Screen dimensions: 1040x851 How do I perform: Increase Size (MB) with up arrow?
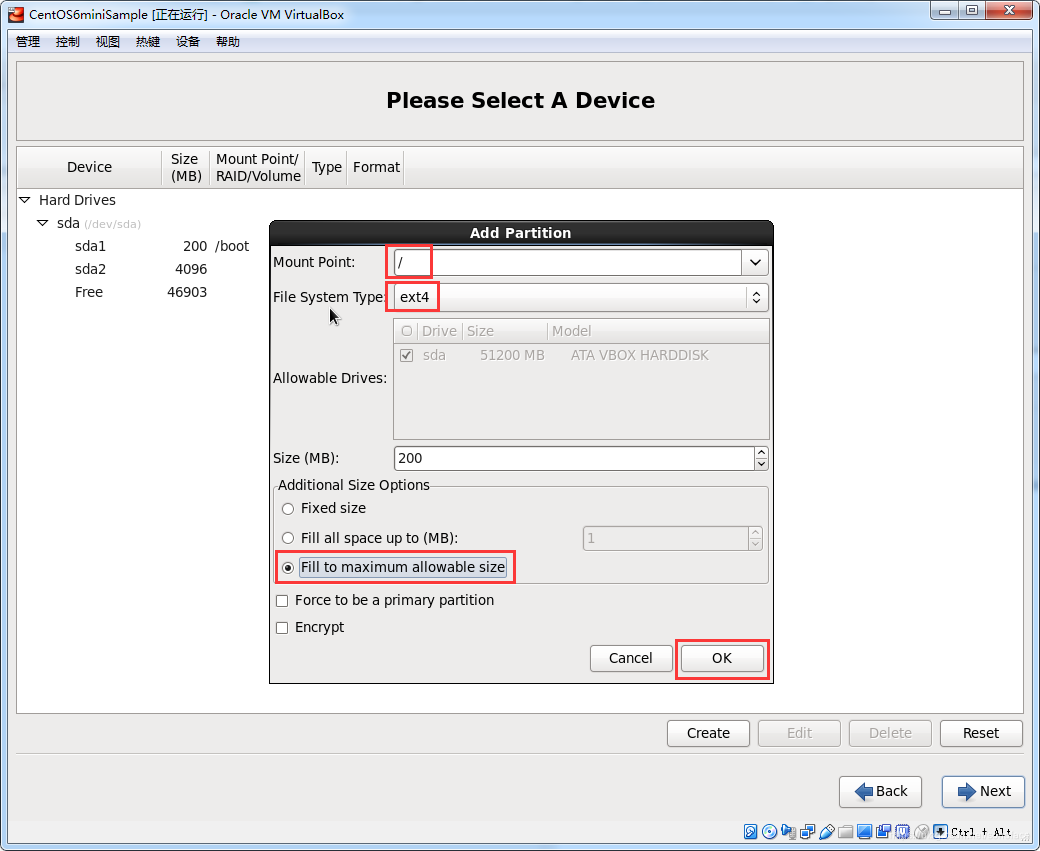tap(761, 452)
